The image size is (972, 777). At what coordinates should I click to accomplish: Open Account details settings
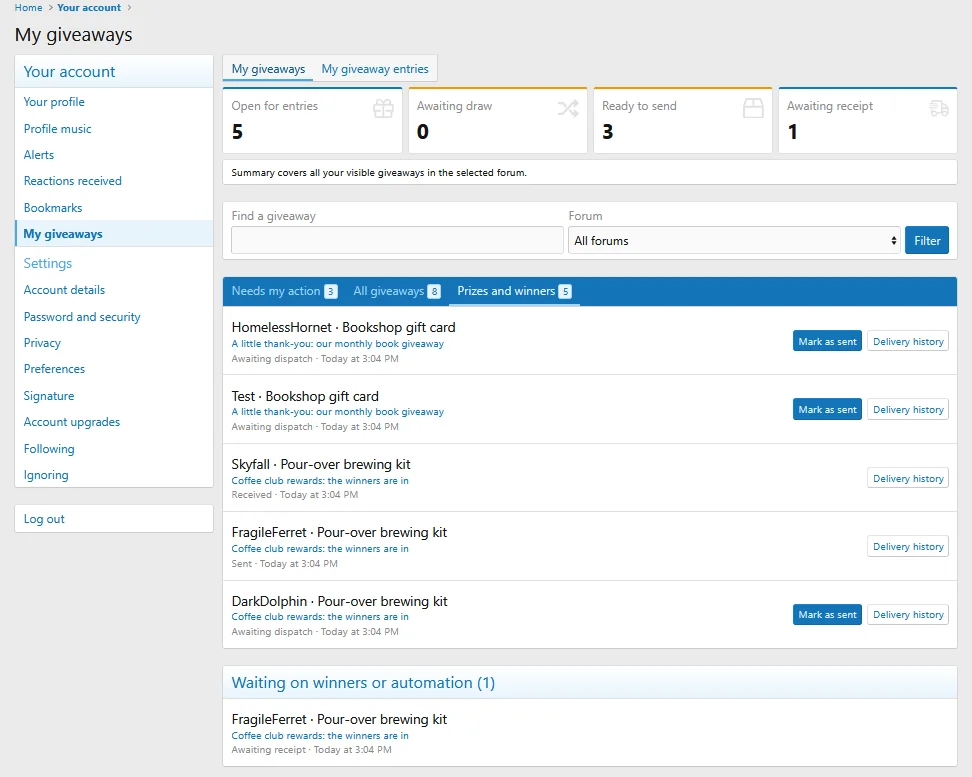coord(114,290)
